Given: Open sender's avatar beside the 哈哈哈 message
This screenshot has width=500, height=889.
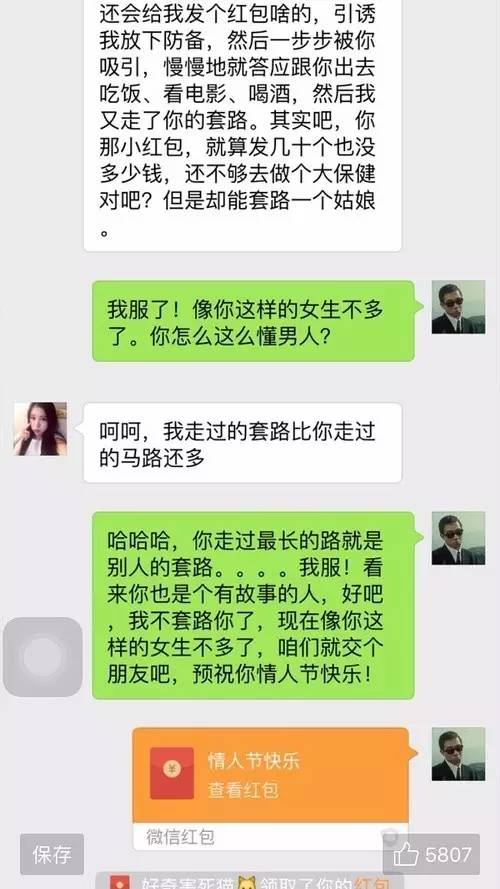Looking at the screenshot, I should click(458, 538).
